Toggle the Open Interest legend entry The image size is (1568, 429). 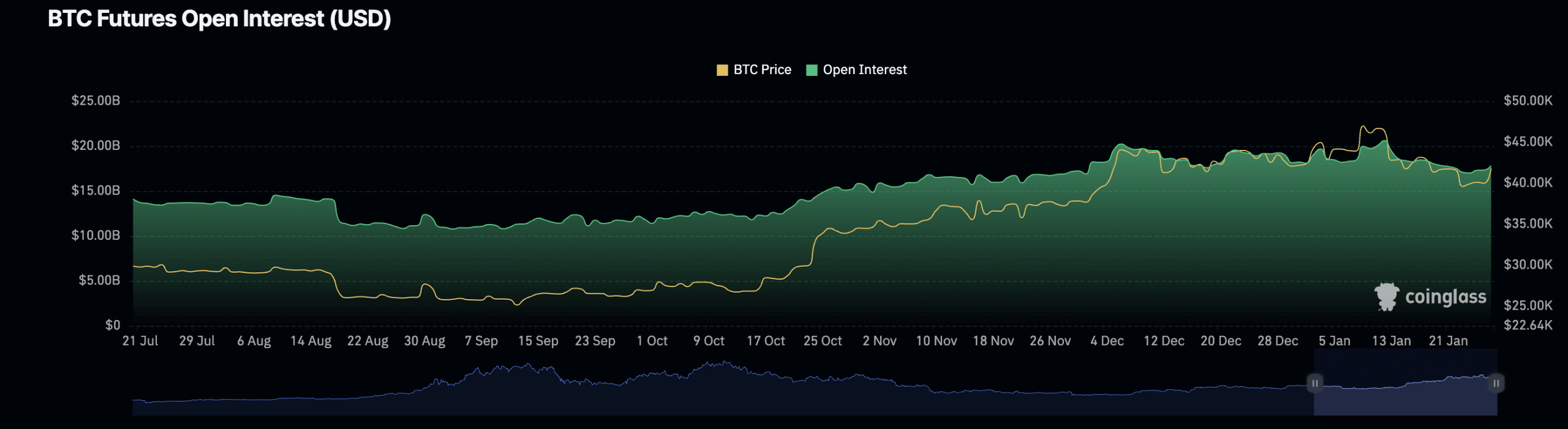click(857, 70)
